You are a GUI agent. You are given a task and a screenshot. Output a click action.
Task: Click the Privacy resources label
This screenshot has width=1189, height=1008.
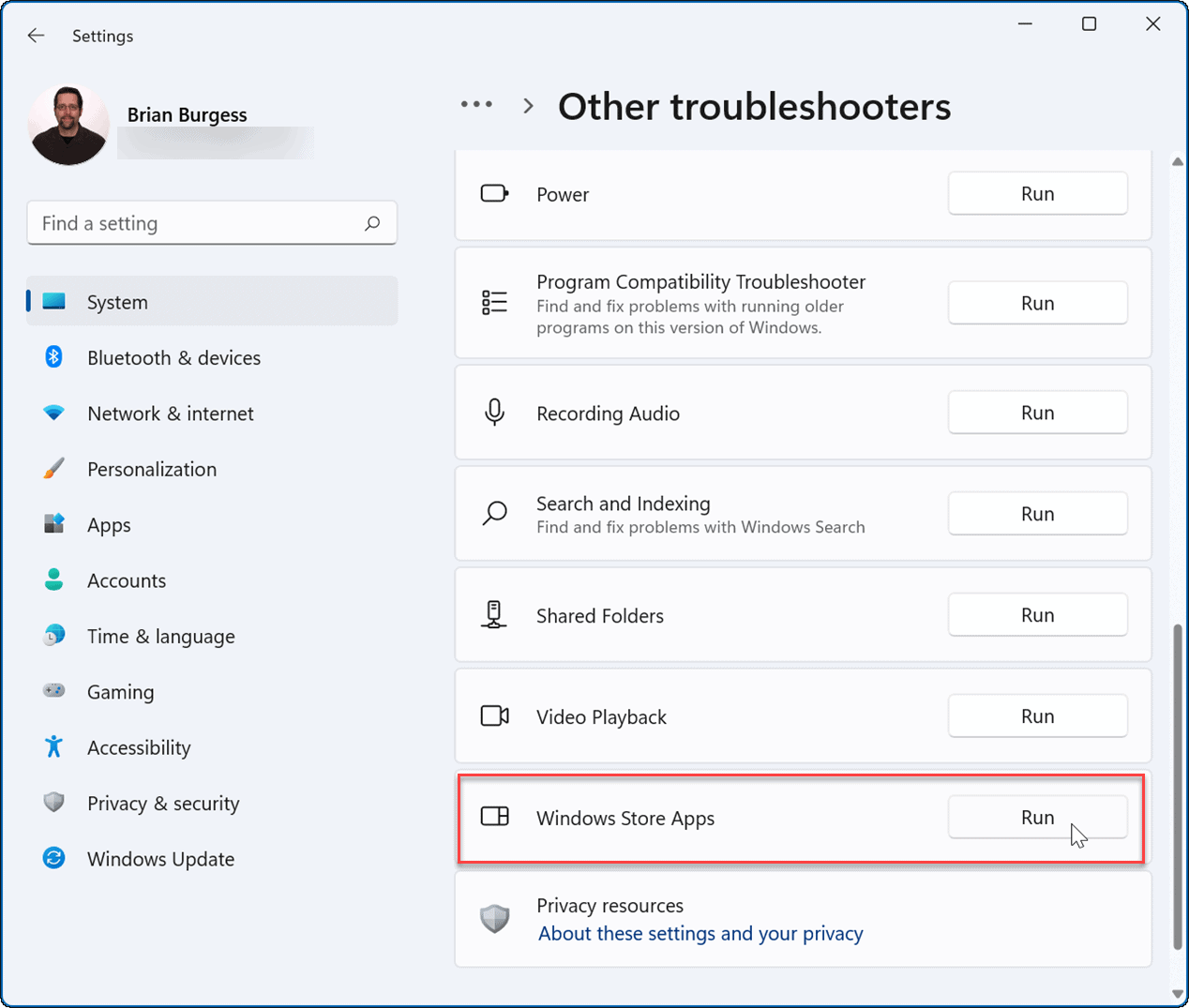pyautogui.click(x=610, y=906)
